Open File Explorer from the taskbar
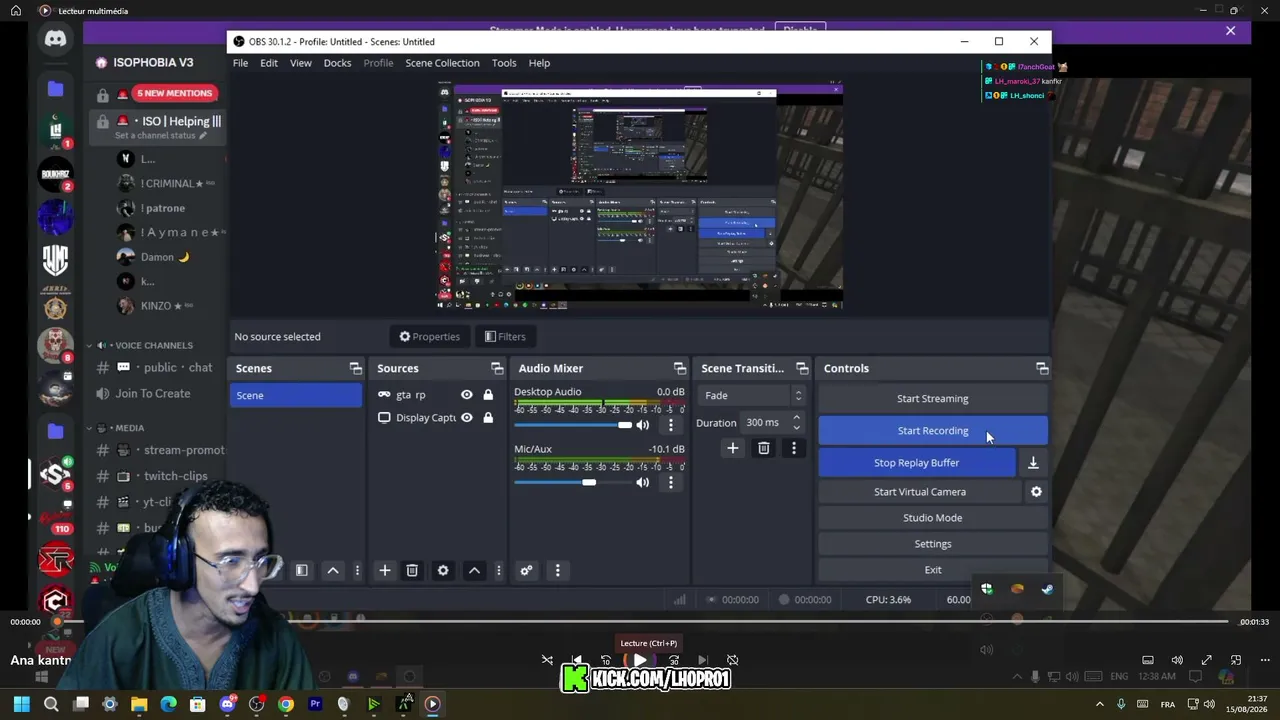This screenshot has height=720, width=1280. (139, 704)
